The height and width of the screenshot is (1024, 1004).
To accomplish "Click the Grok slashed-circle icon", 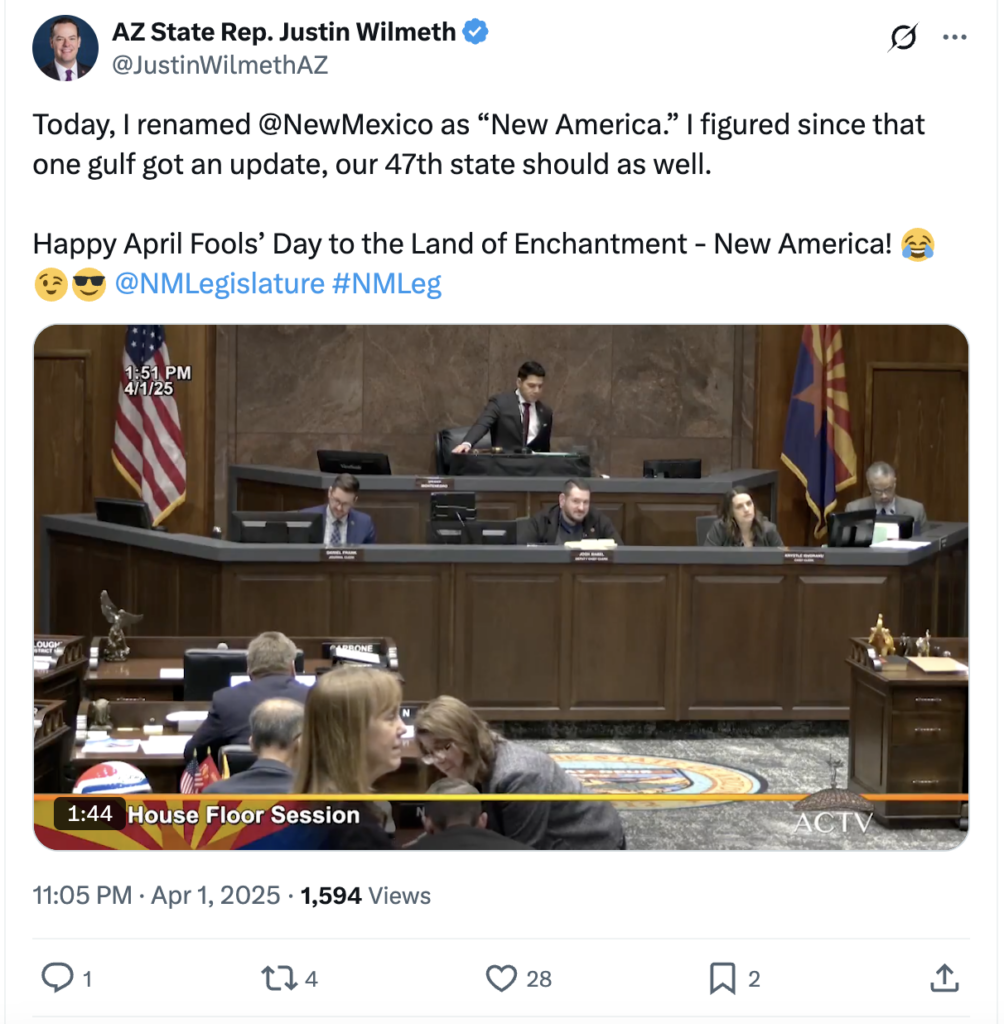I will click(x=903, y=37).
